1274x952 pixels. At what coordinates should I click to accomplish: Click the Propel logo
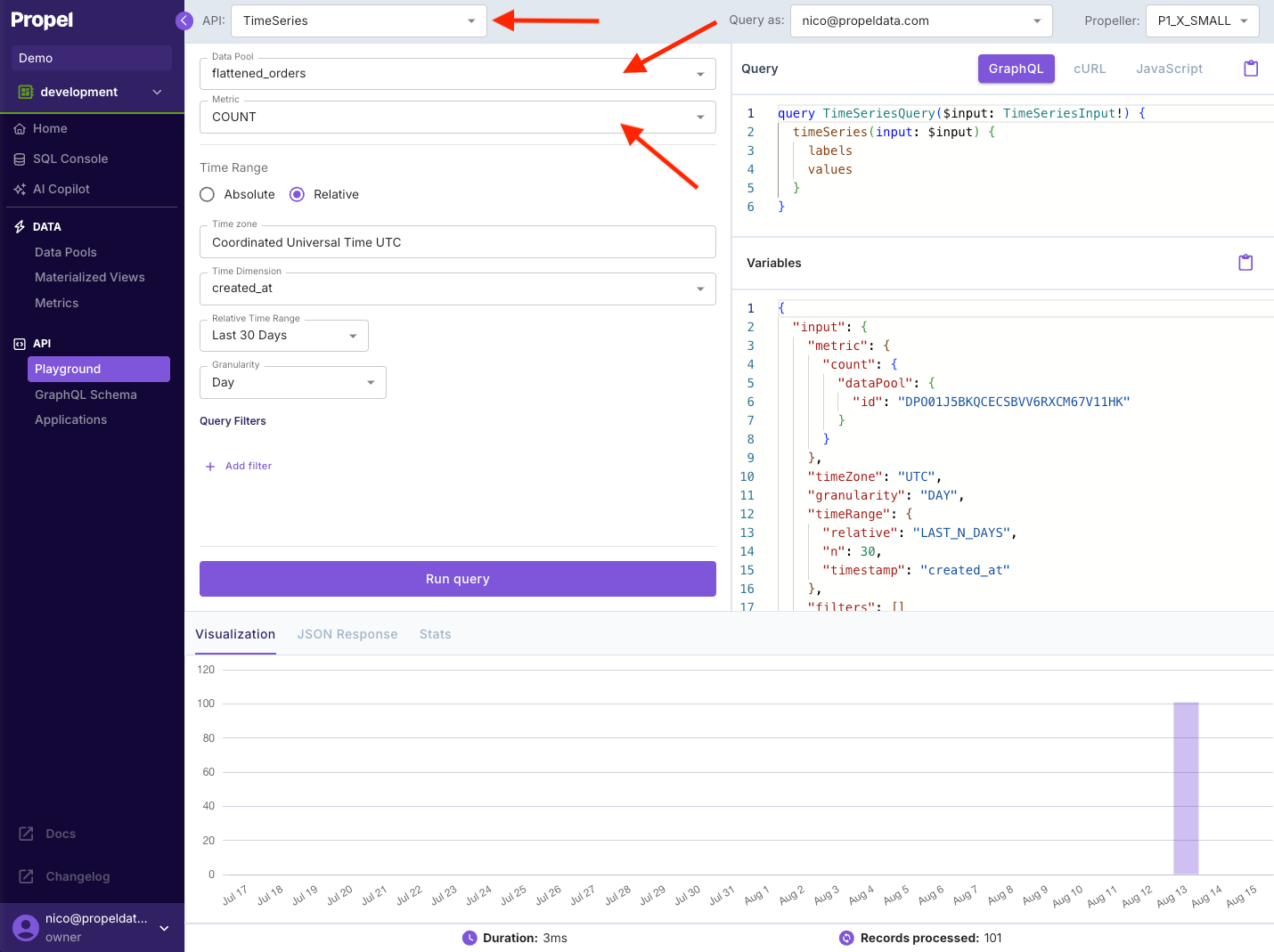point(42,20)
